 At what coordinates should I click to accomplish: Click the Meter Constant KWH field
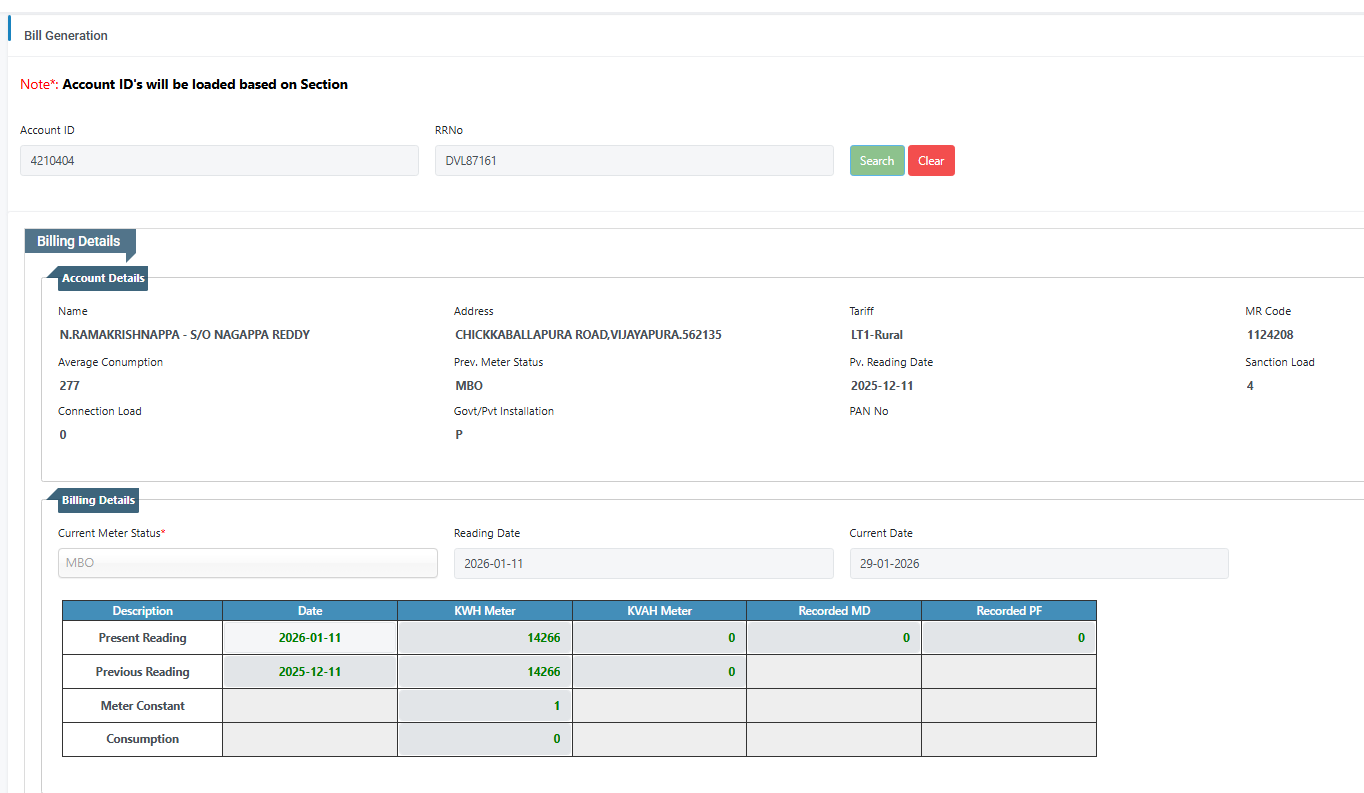click(x=485, y=706)
